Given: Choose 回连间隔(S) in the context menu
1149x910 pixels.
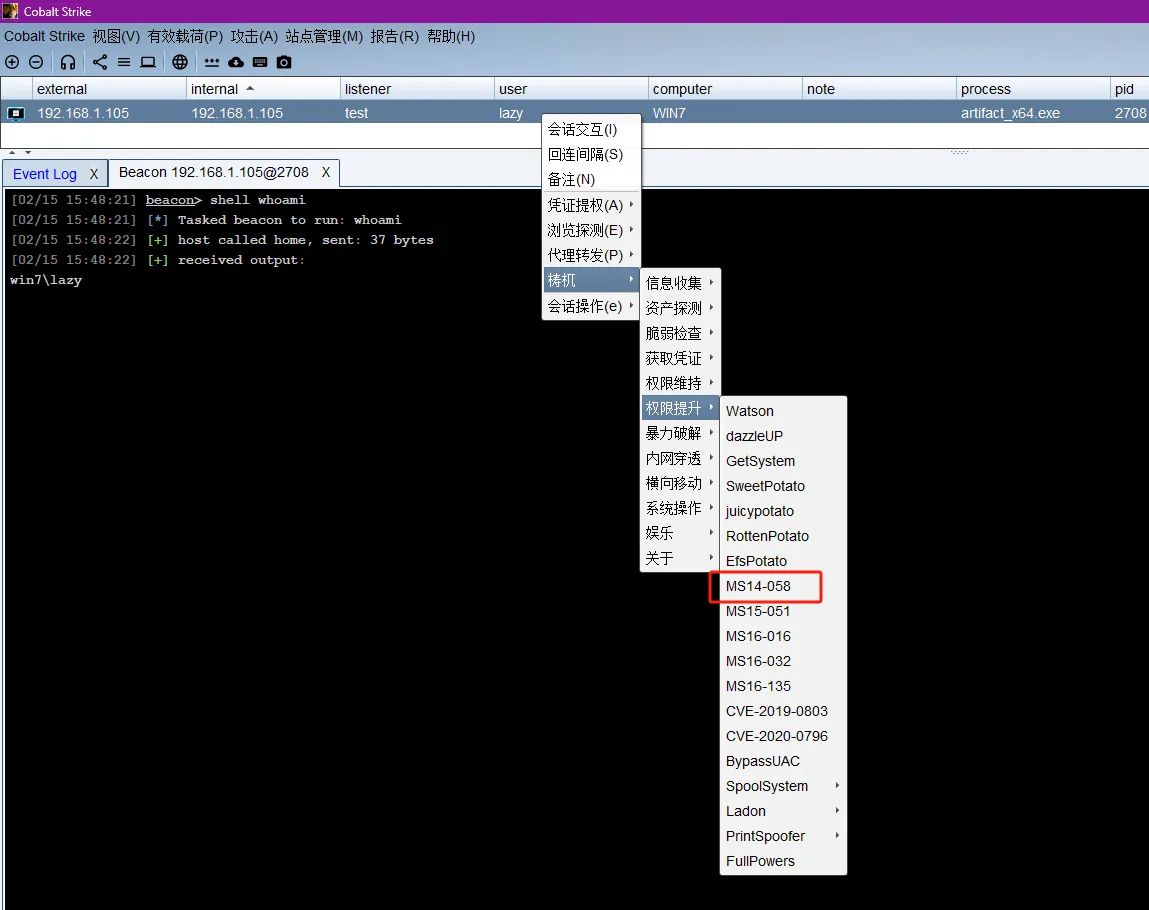Looking at the screenshot, I should 591,155.
